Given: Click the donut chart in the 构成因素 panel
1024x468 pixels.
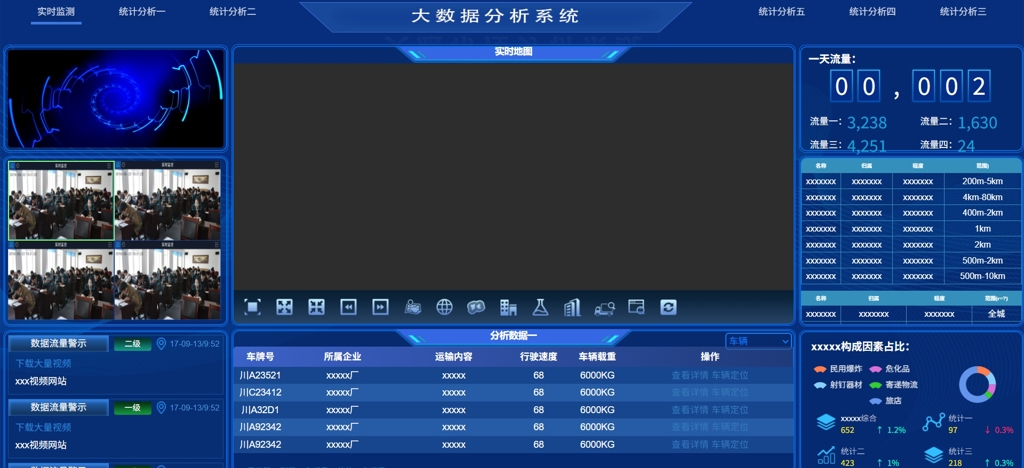Looking at the screenshot, I should (977, 384).
